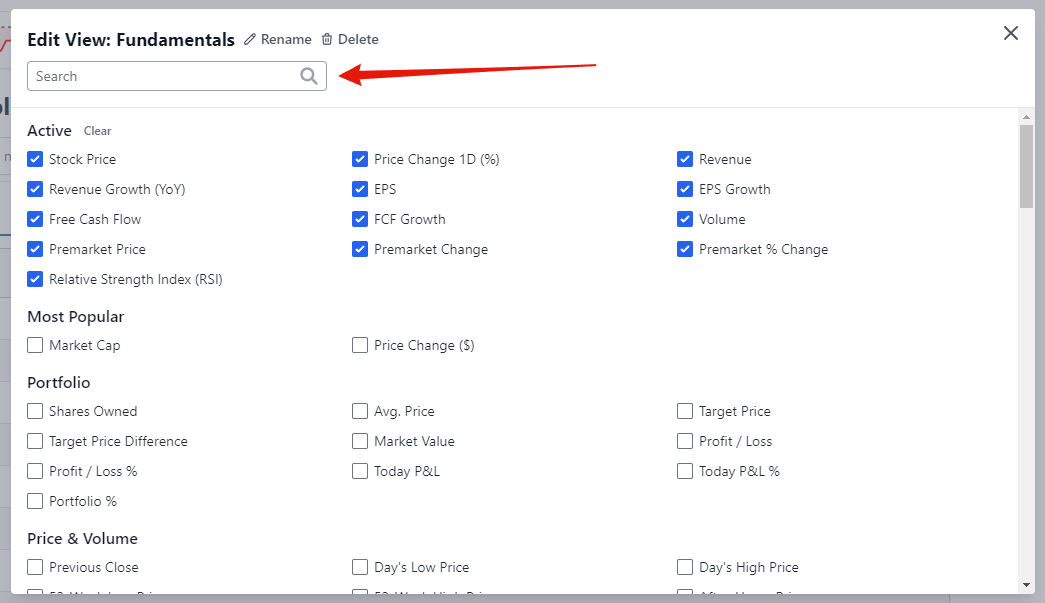Enable Today P&L % column
Screen dimensions: 1045x603
click(685, 471)
